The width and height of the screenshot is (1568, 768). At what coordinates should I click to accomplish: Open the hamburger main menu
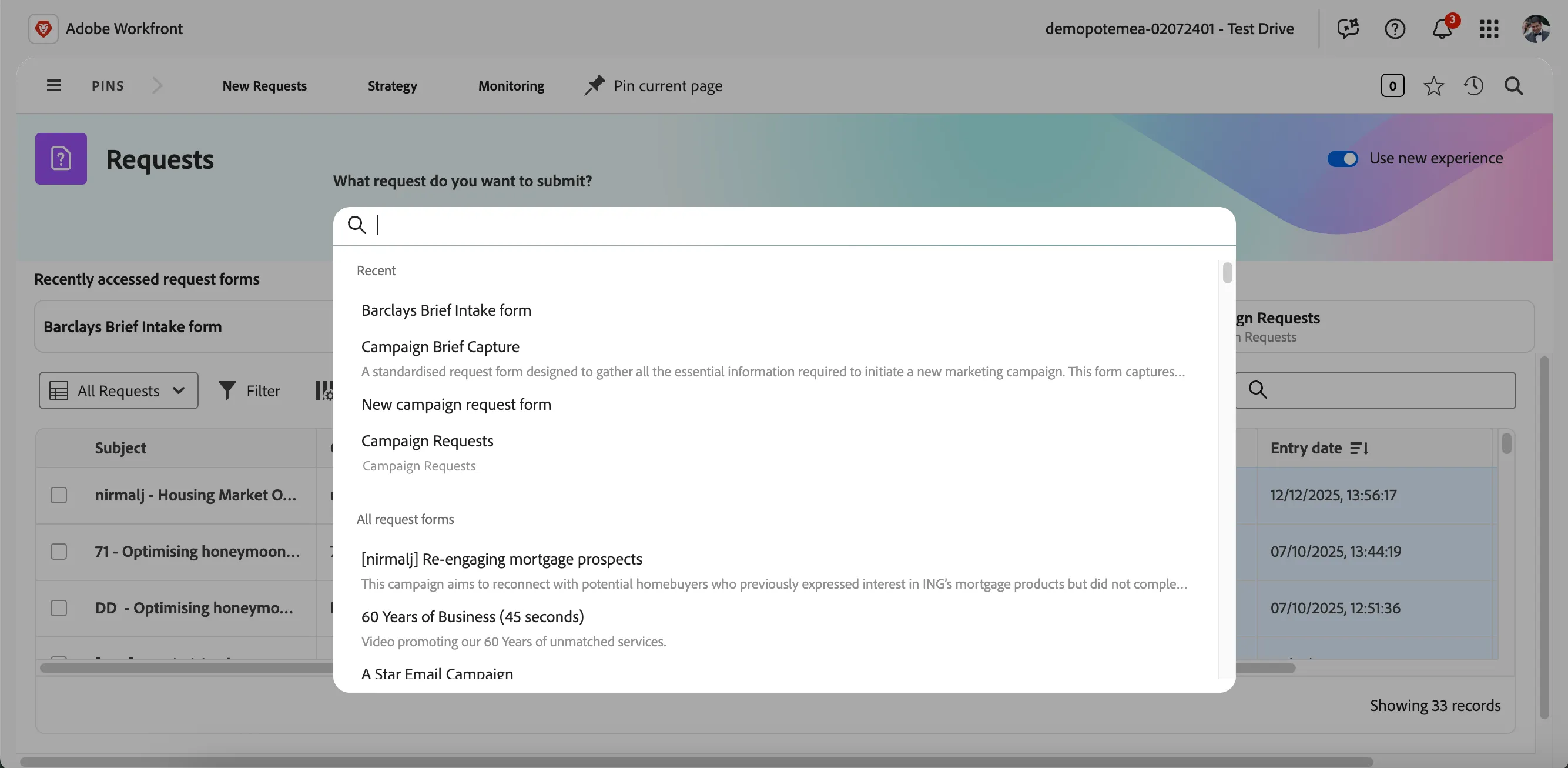tap(53, 85)
